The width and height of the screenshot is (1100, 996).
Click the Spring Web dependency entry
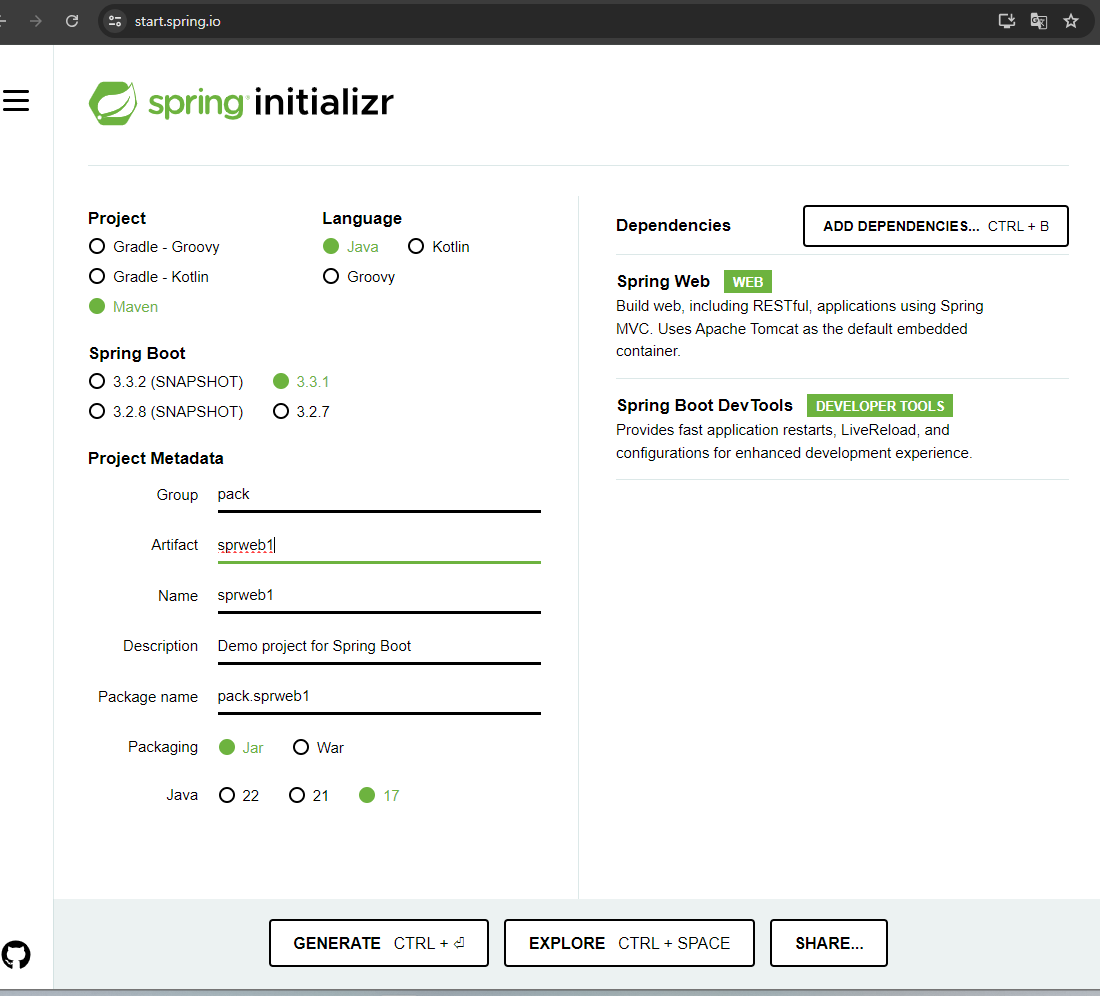click(842, 316)
